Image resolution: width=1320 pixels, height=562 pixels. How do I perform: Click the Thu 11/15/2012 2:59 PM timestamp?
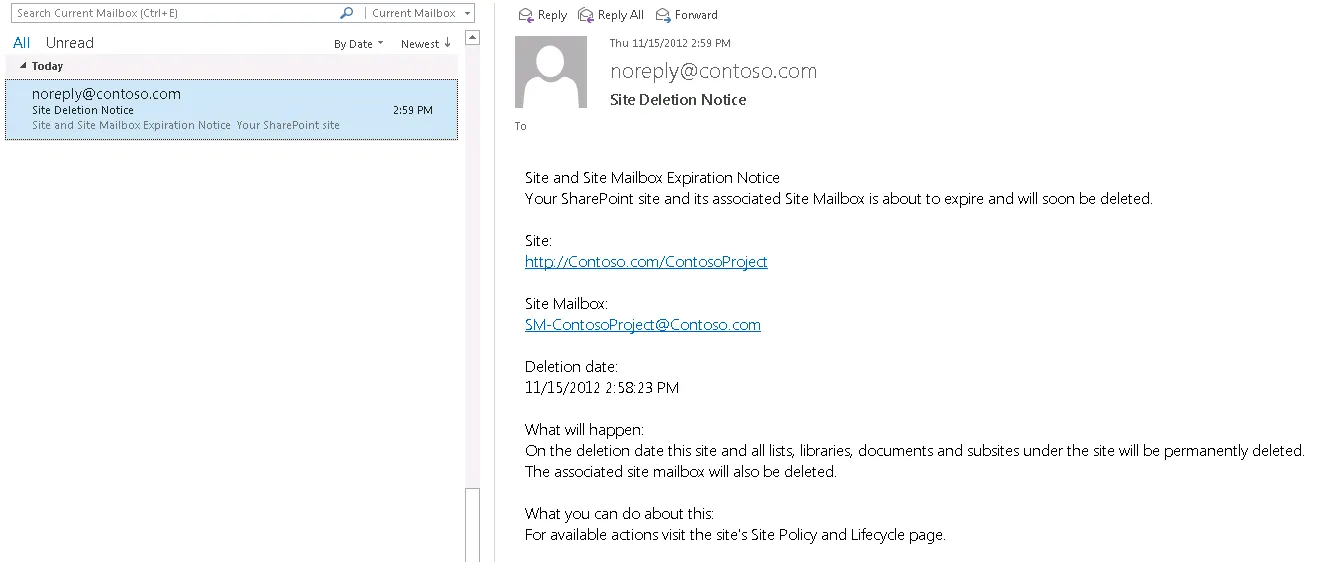[x=670, y=43]
